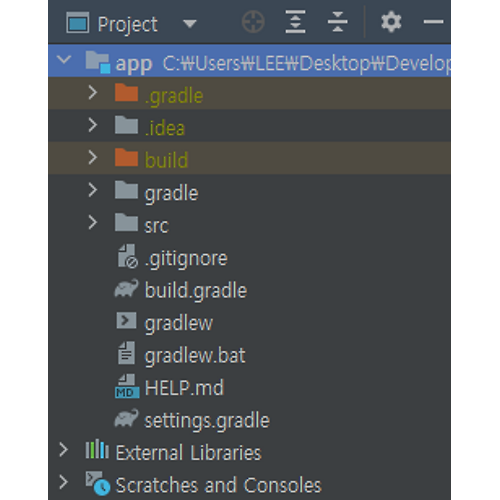
Task: Click the Select Opened File crosshair icon
Action: [x=253, y=22]
